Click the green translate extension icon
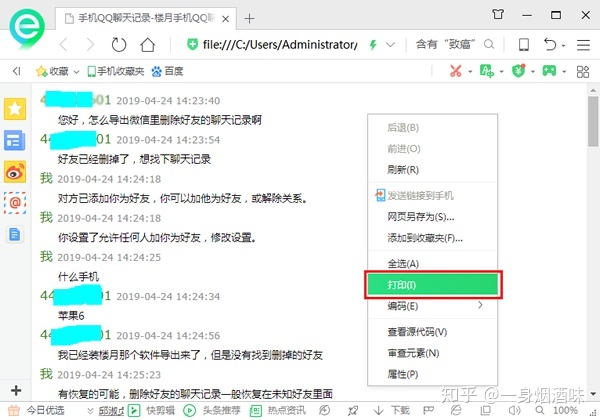600x420 pixels. [486, 71]
